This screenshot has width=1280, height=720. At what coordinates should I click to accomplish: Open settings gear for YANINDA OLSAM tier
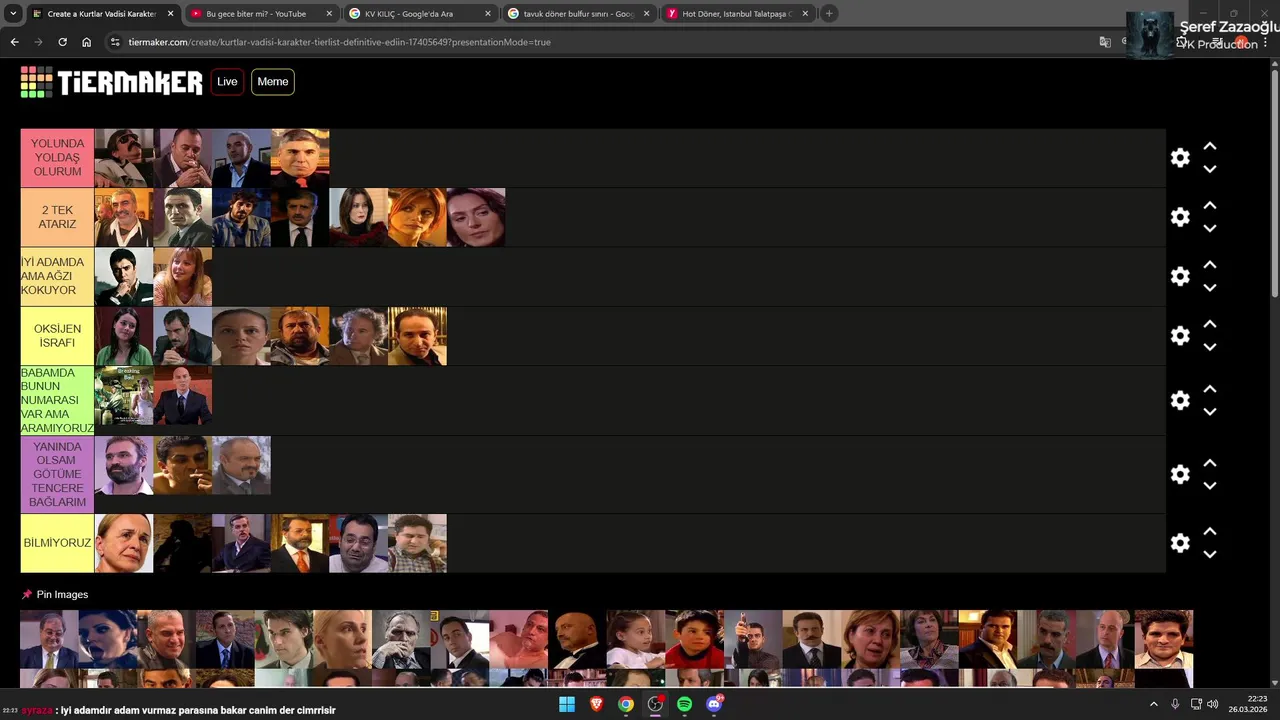pyautogui.click(x=1180, y=474)
